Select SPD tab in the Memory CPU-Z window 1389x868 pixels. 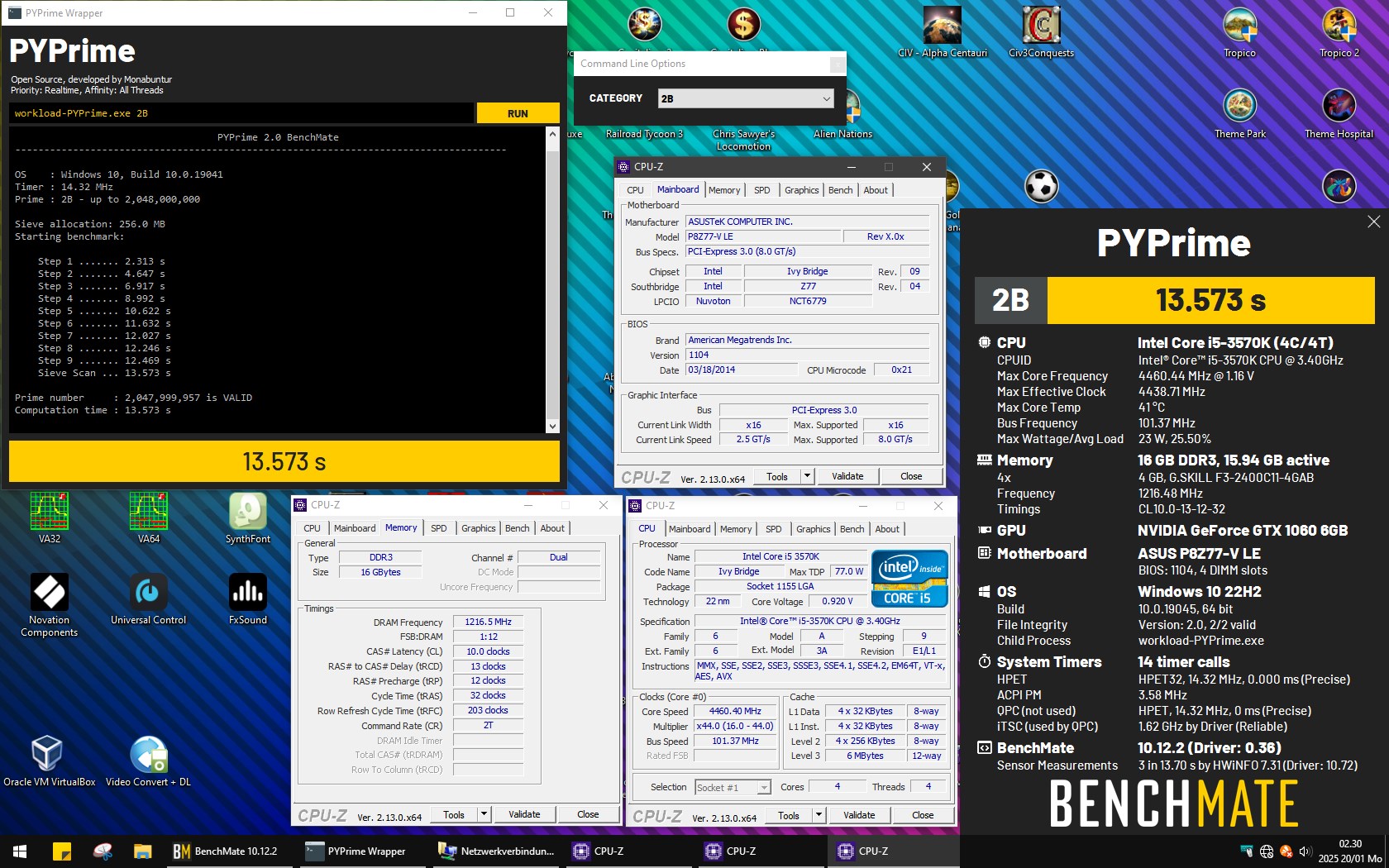(439, 528)
